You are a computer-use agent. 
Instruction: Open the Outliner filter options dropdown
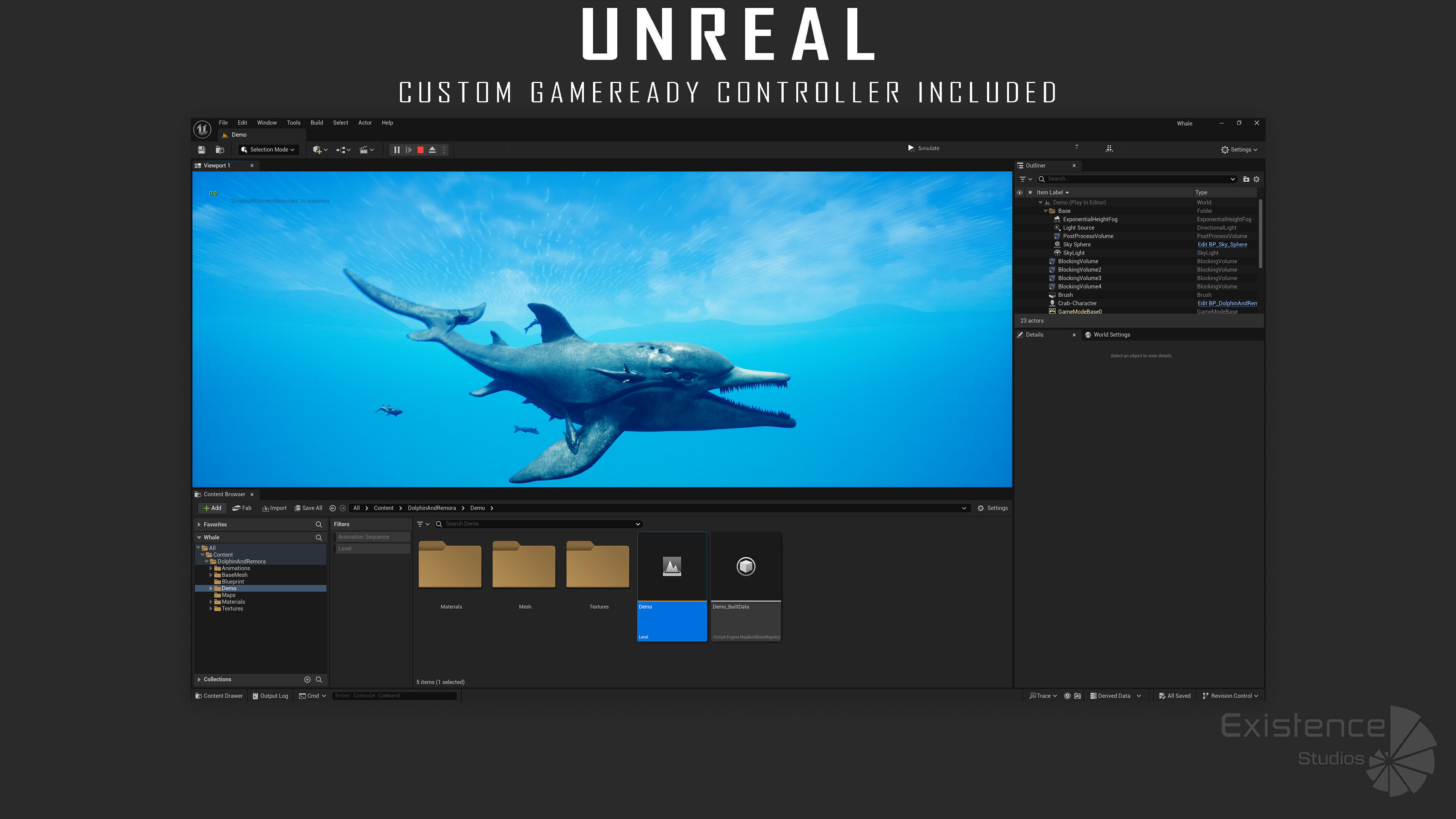pos(1026,179)
